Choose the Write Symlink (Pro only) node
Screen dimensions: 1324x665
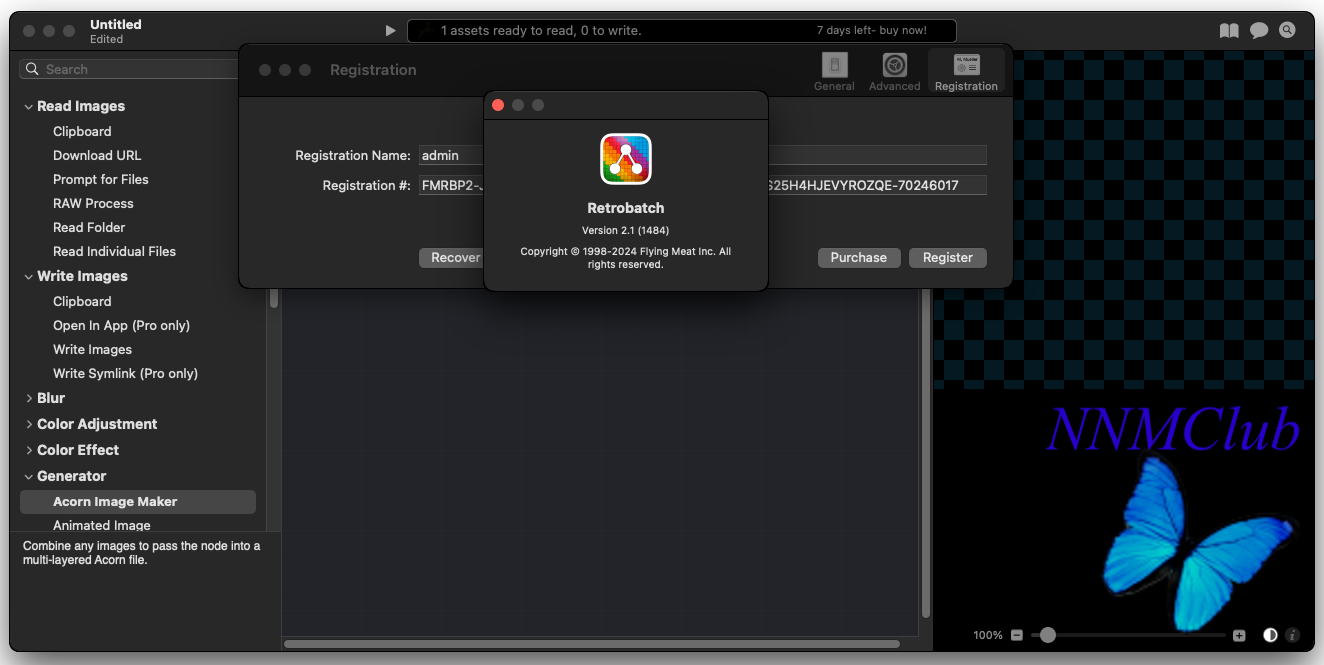point(125,373)
